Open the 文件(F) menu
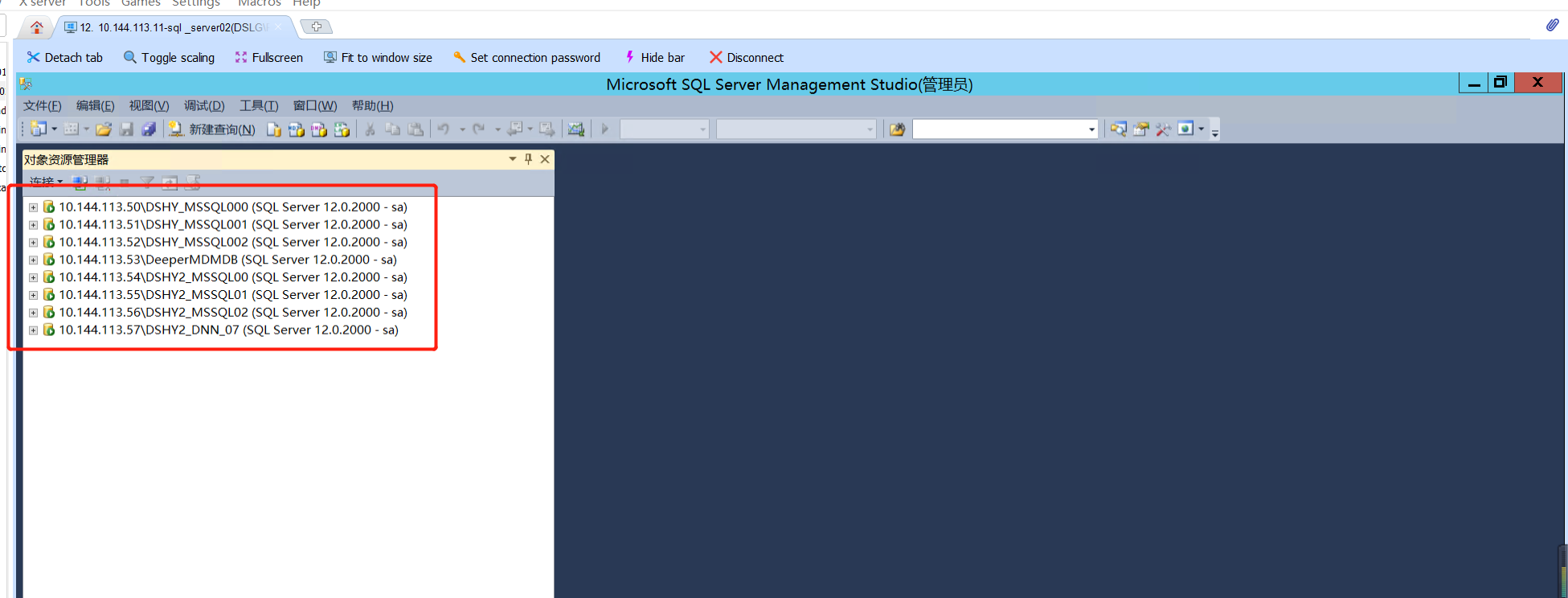This screenshot has height=598, width=1568. tap(42, 106)
